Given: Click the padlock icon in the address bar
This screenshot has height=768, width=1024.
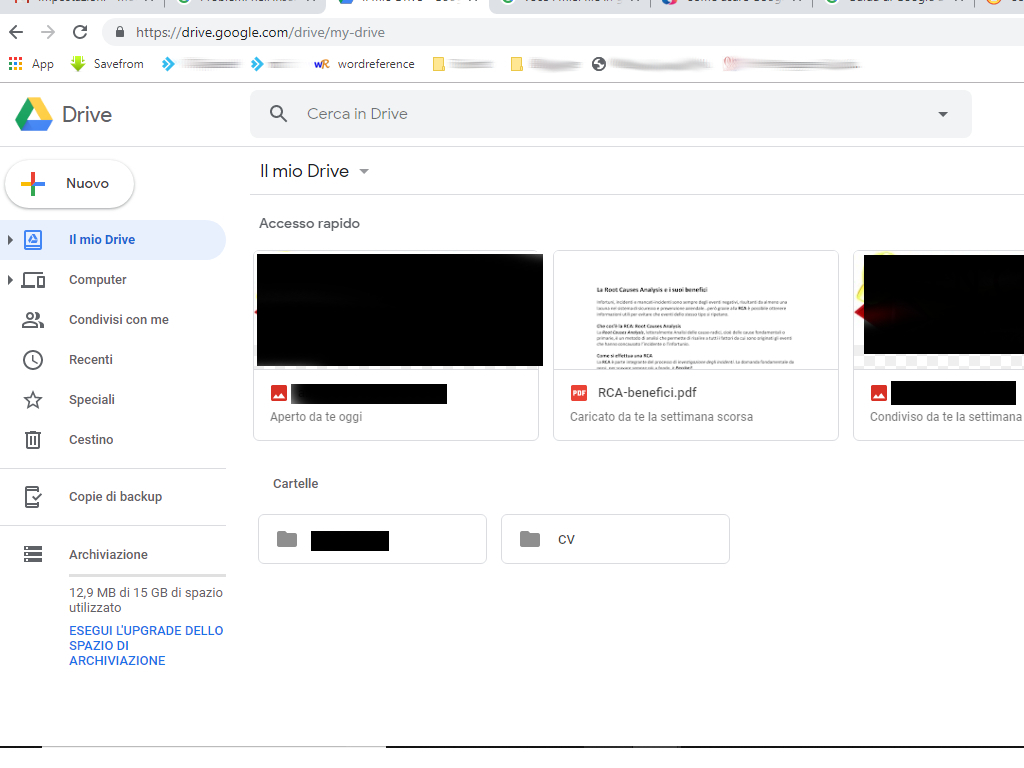Looking at the screenshot, I should pos(120,32).
